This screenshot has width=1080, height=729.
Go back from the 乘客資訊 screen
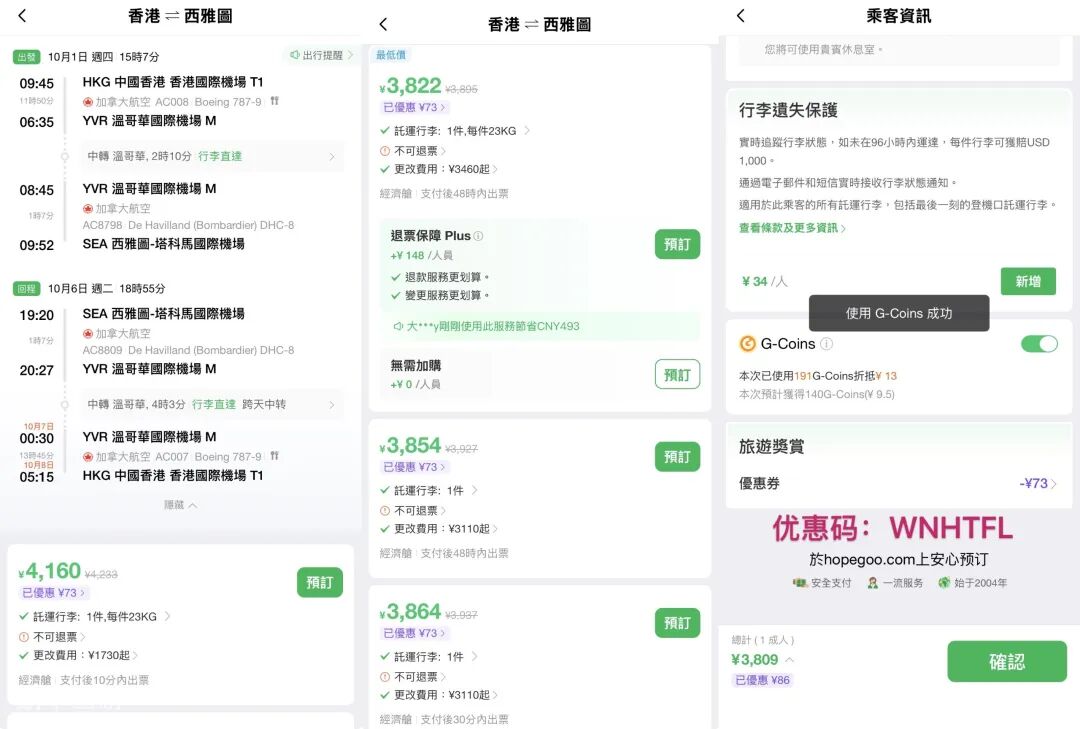pyautogui.click(x=740, y=15)
